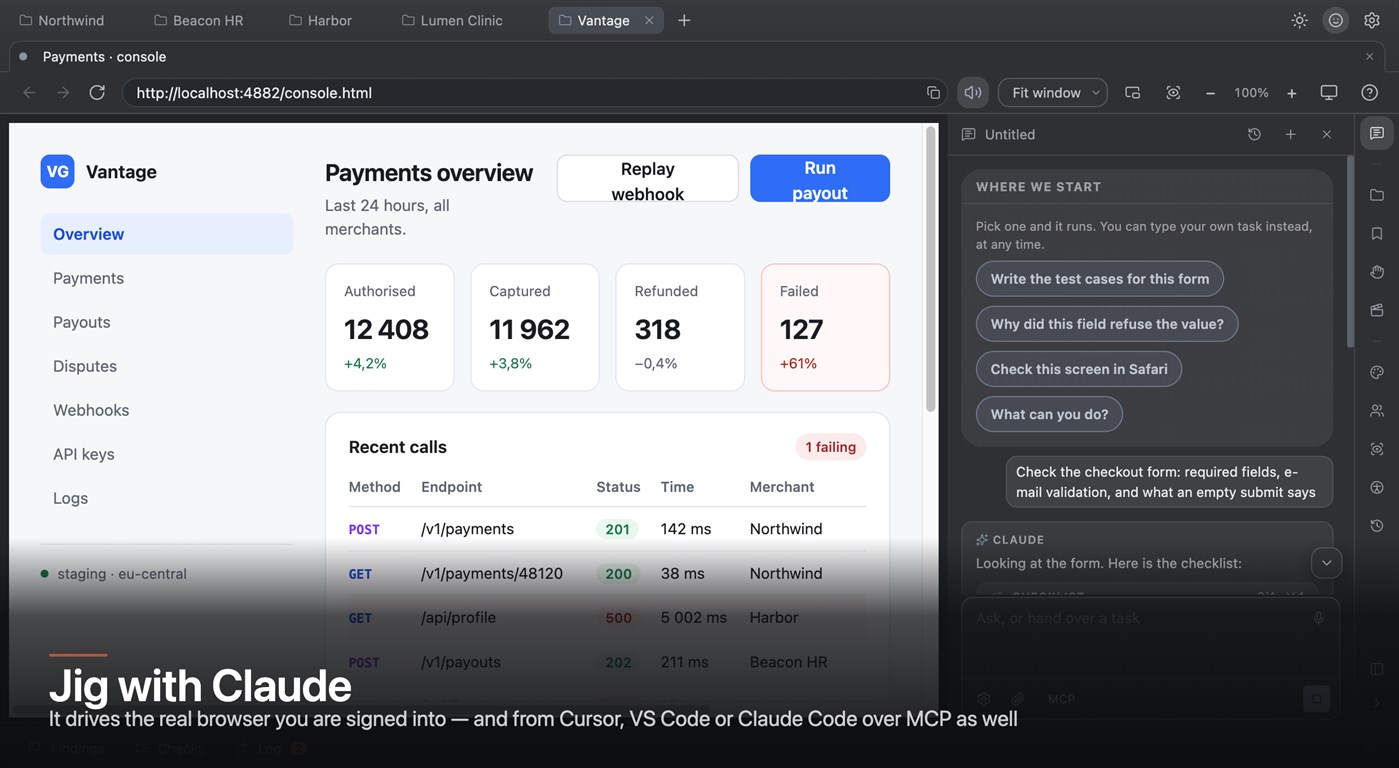Switch to the Beacon HR project tab

pos(198,20)
